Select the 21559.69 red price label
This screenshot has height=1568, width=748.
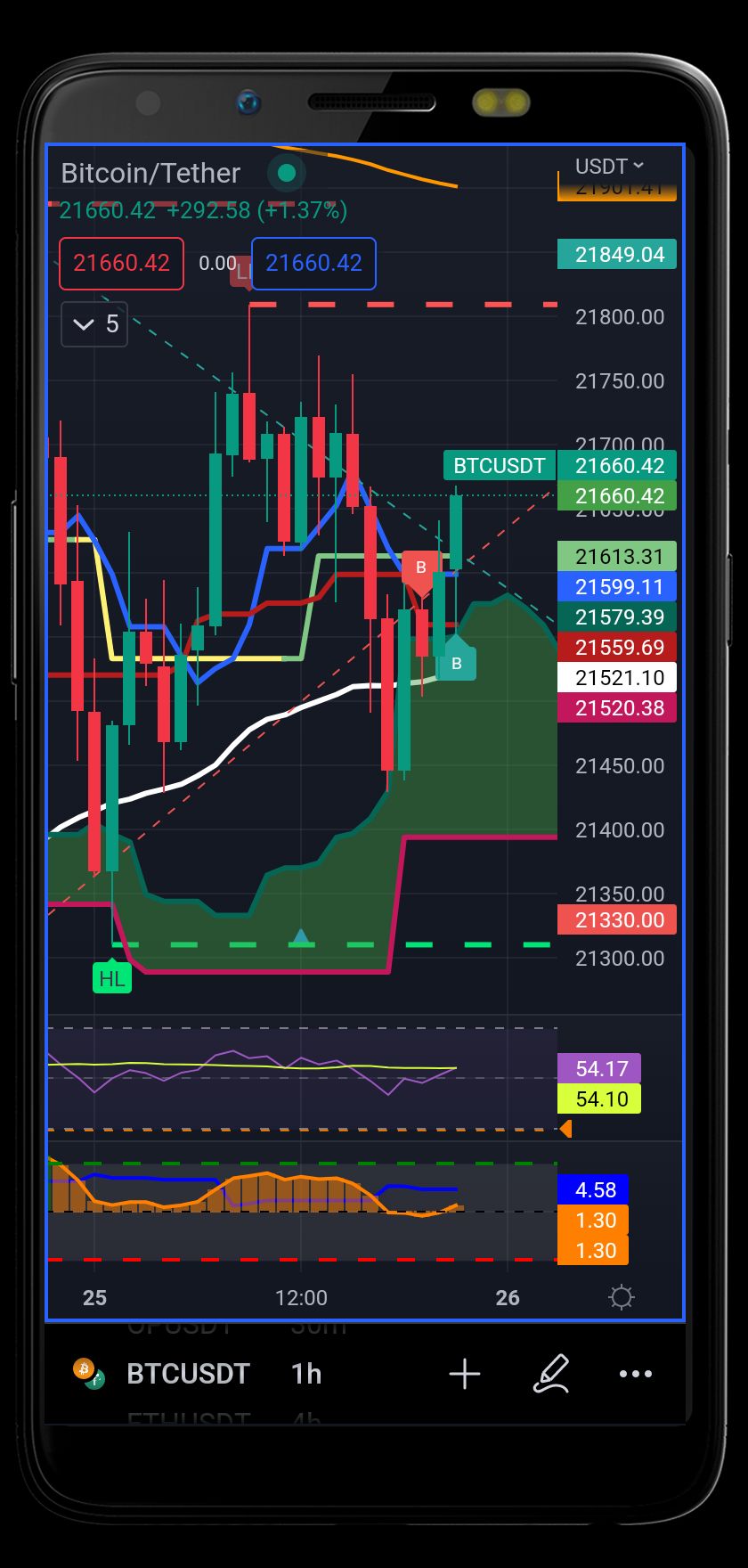(x=617, y=647)
